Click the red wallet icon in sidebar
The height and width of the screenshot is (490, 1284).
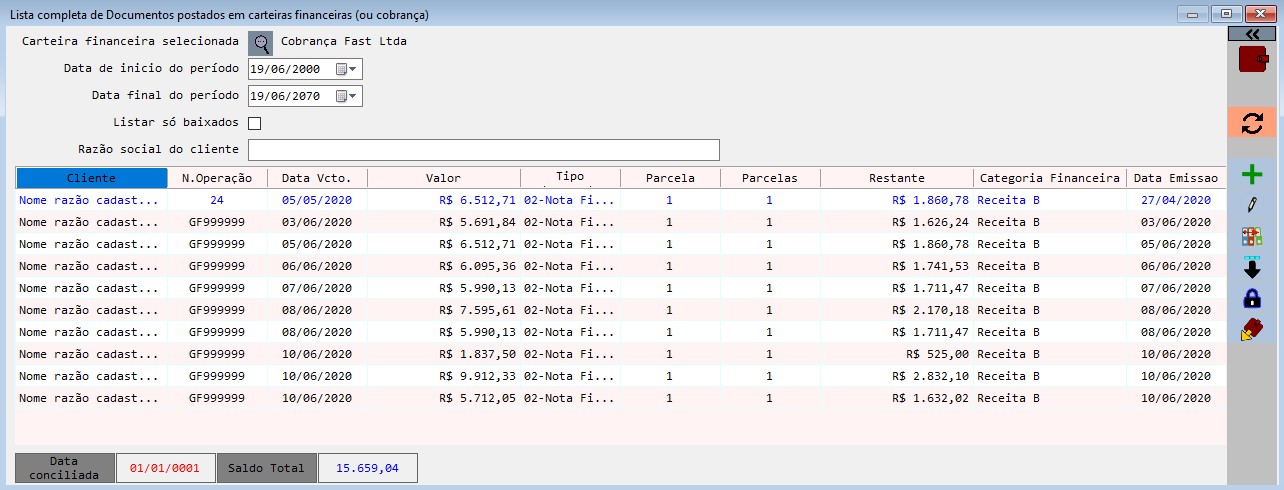tap(1252, 60)
